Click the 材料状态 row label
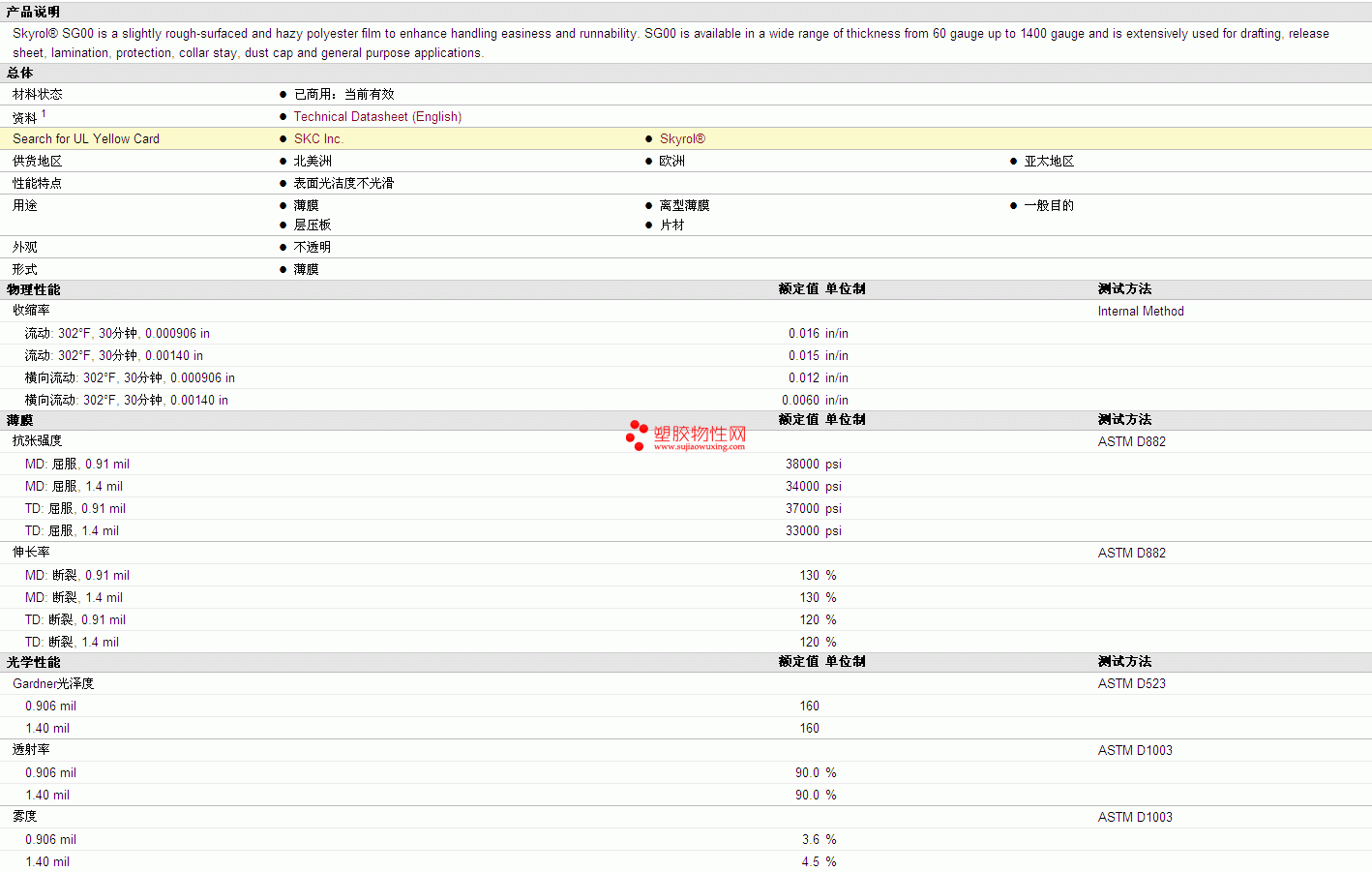 click(x=37, y=94)
